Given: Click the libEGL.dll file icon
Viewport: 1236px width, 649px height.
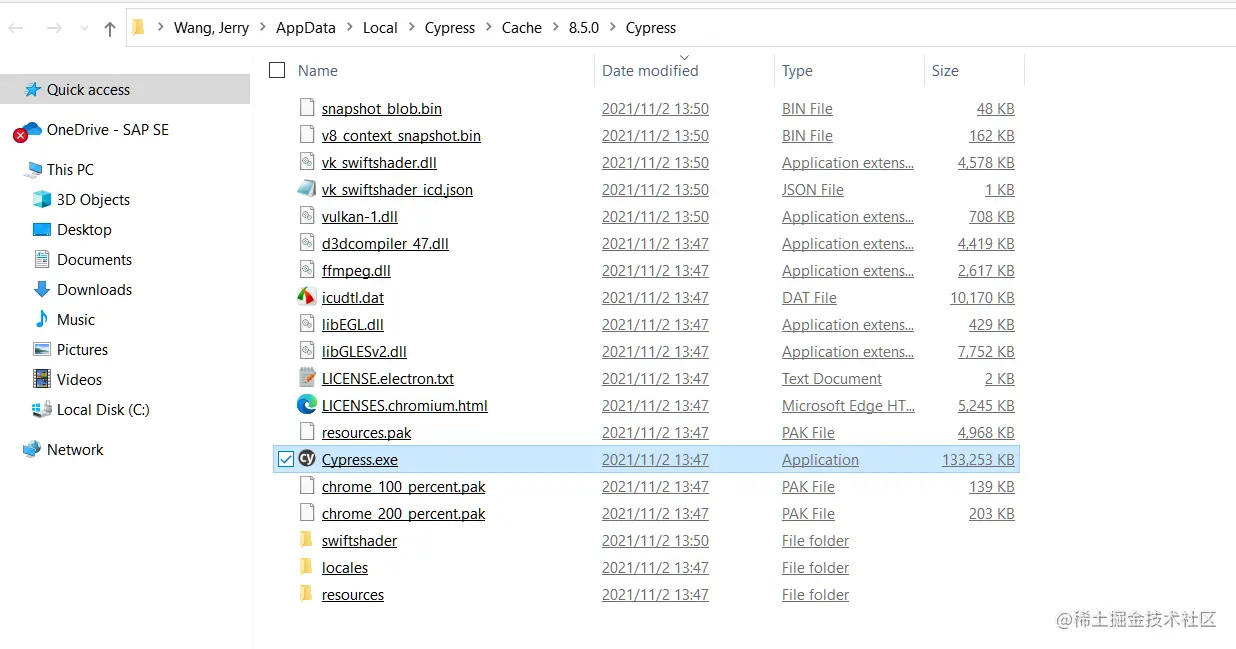Looking at the screenshot, I should point(307,324).
